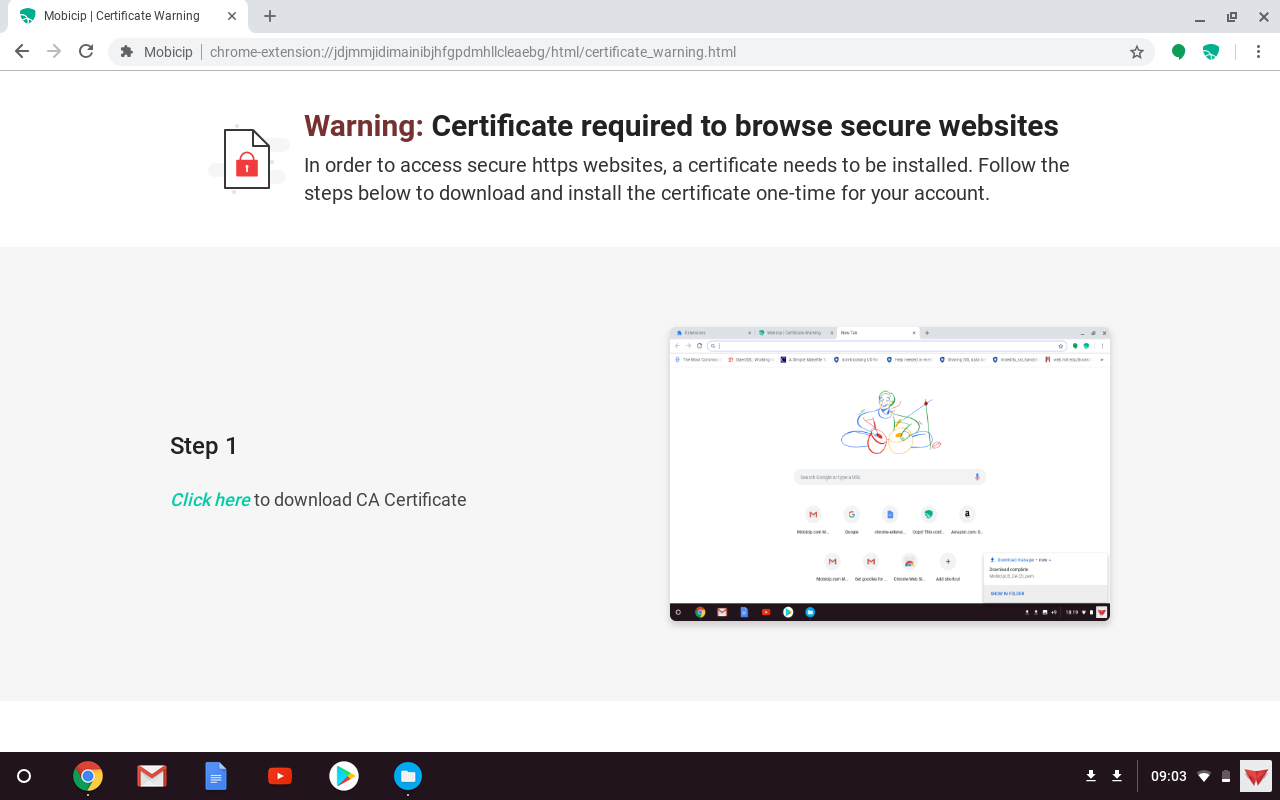
Task: Click the red user avatar in tray
Action: (x=1256, y=776)
